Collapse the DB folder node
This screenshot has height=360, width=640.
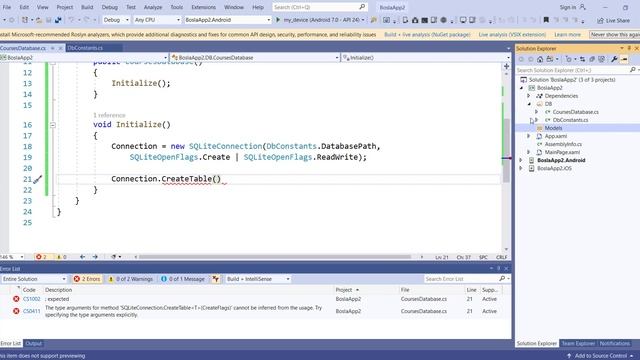(529, 104)
